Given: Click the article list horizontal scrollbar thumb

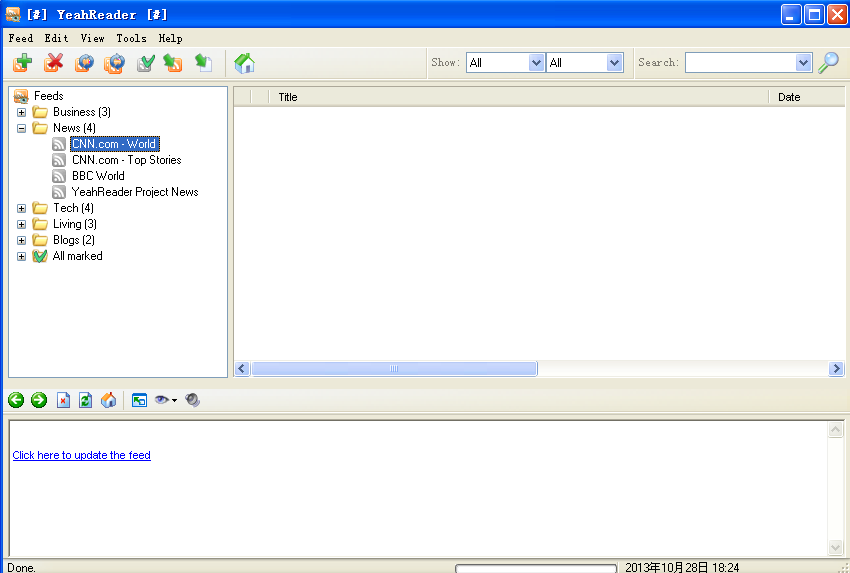Looking at the screenshot, I should pos(394,369).
